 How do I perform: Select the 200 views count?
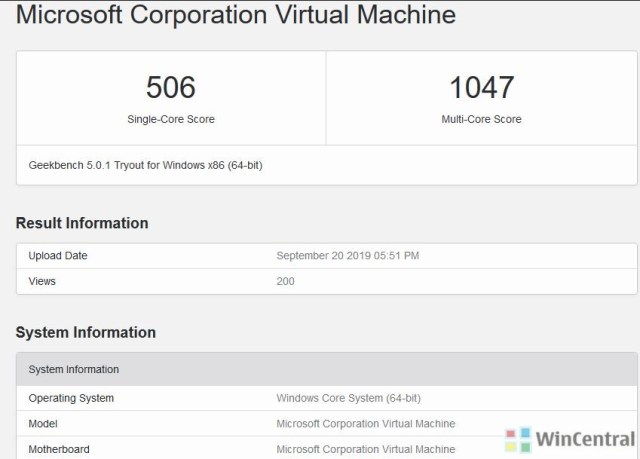pyautogui.click(x=285, y=281)
